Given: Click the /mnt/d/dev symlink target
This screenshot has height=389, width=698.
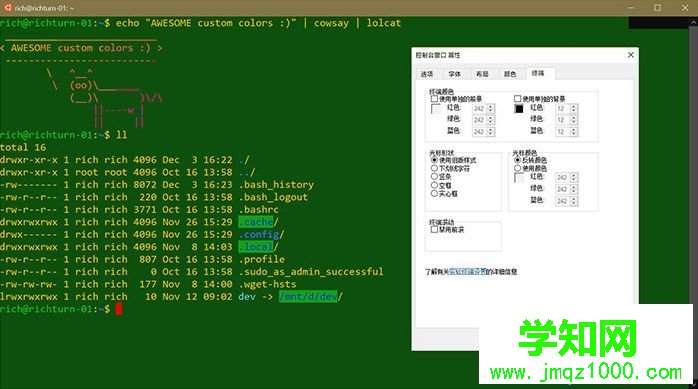Looking at the screenshot, I should (x=308, y=296).
